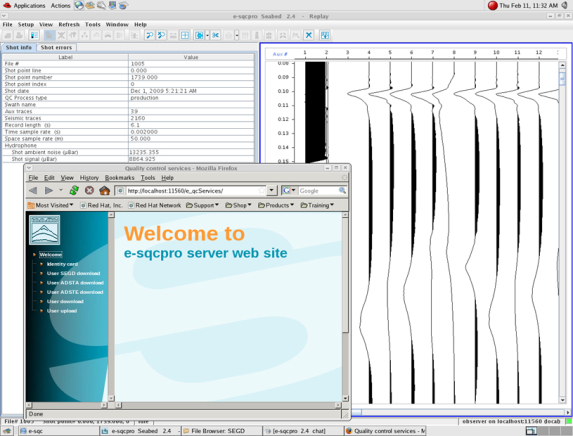Screen dimensions: 573x436
Task: Click the blue legend list icon in e-sqcpro toolbar
Action: click(x=34, y=35)
